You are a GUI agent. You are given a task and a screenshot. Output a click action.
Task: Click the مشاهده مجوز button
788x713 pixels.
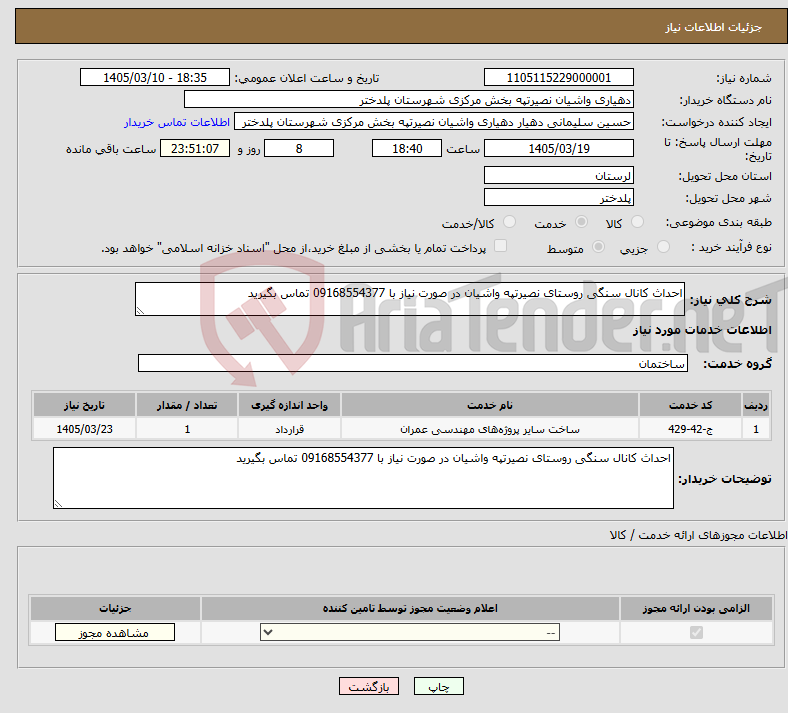coord(115,632)
